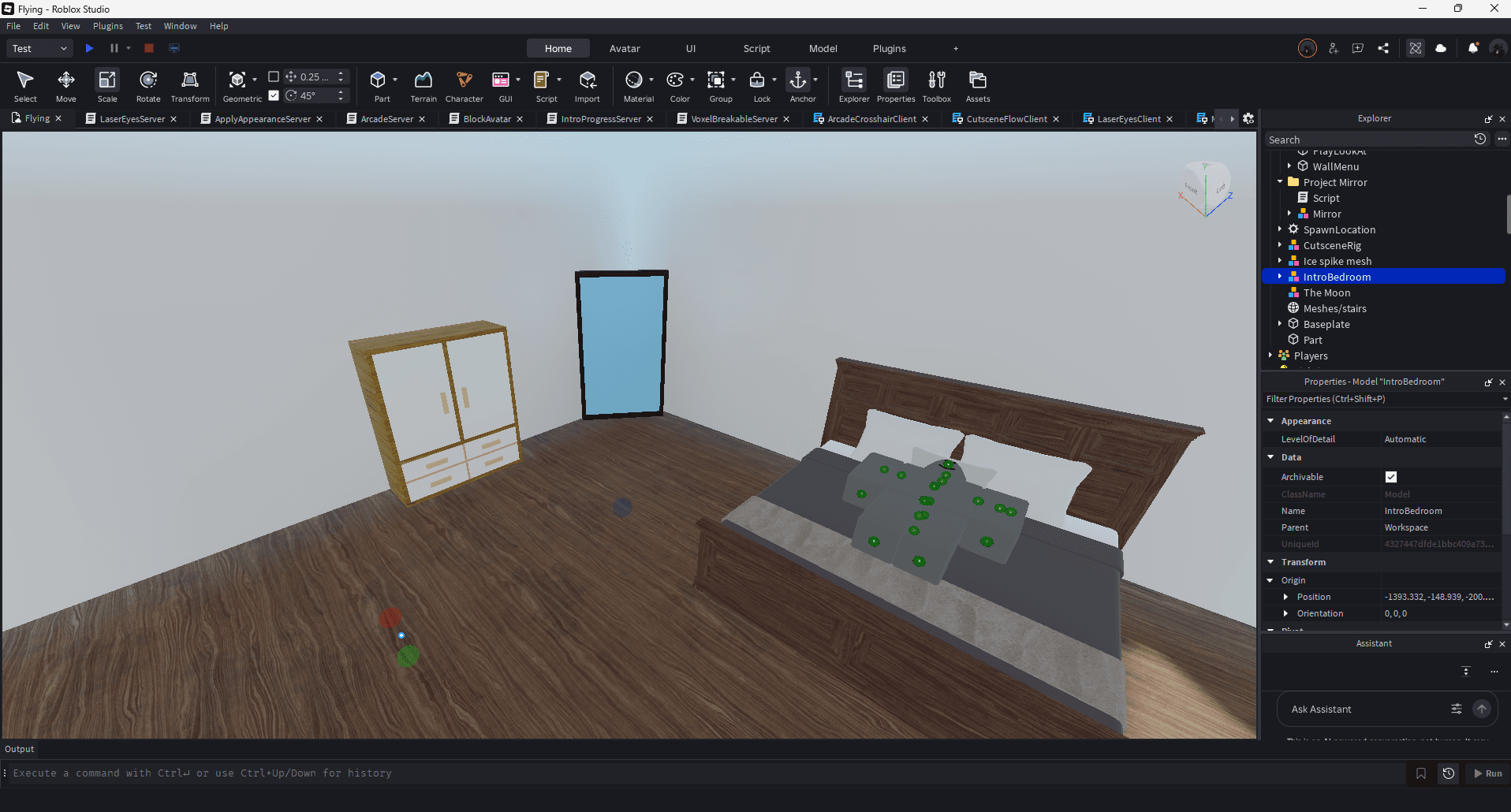This screenshot has height=812, width=1511.
Task: Disable the 45° rotate snap checkbox
Action: point(274,97)
